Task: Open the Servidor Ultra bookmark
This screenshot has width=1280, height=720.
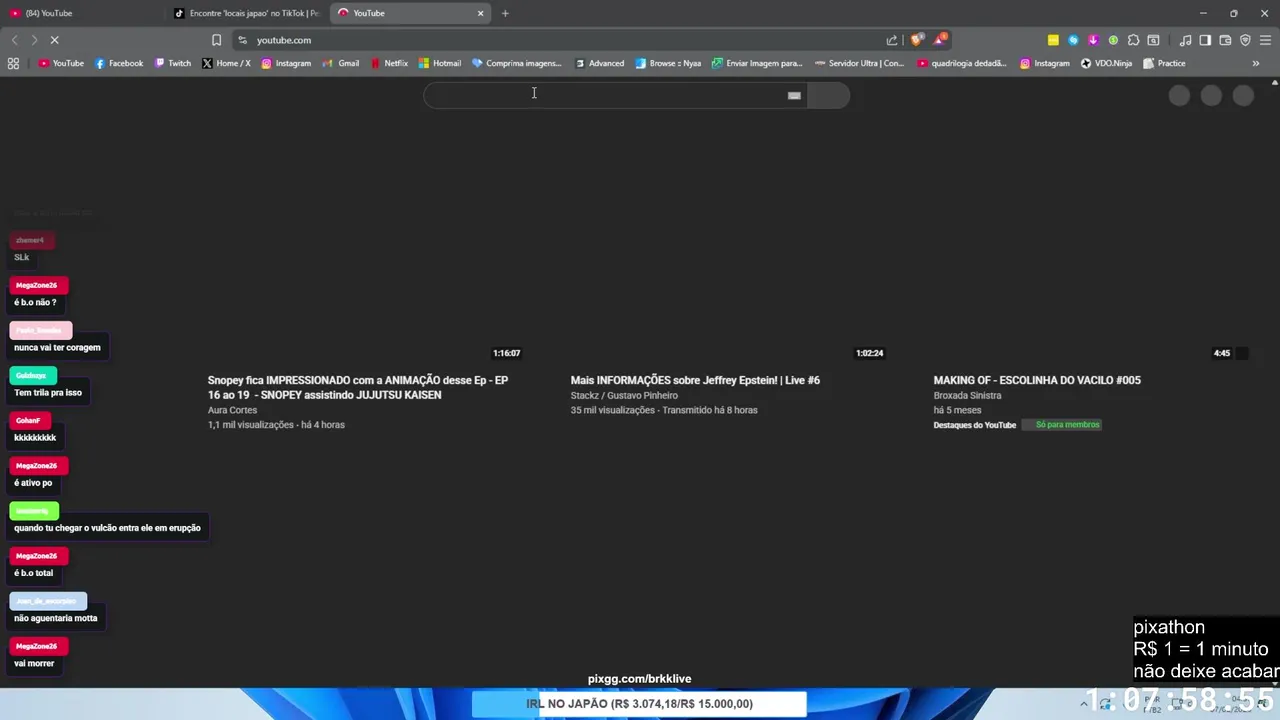Action: [x=859, y=63]
